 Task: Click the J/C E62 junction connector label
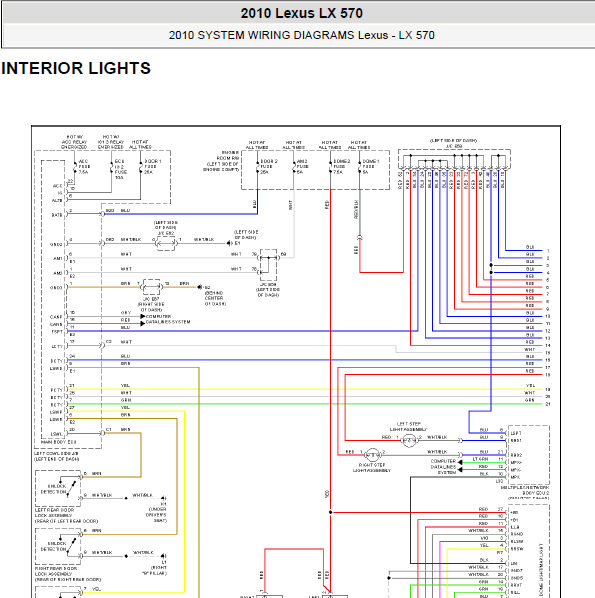click(x=166, y=233)
